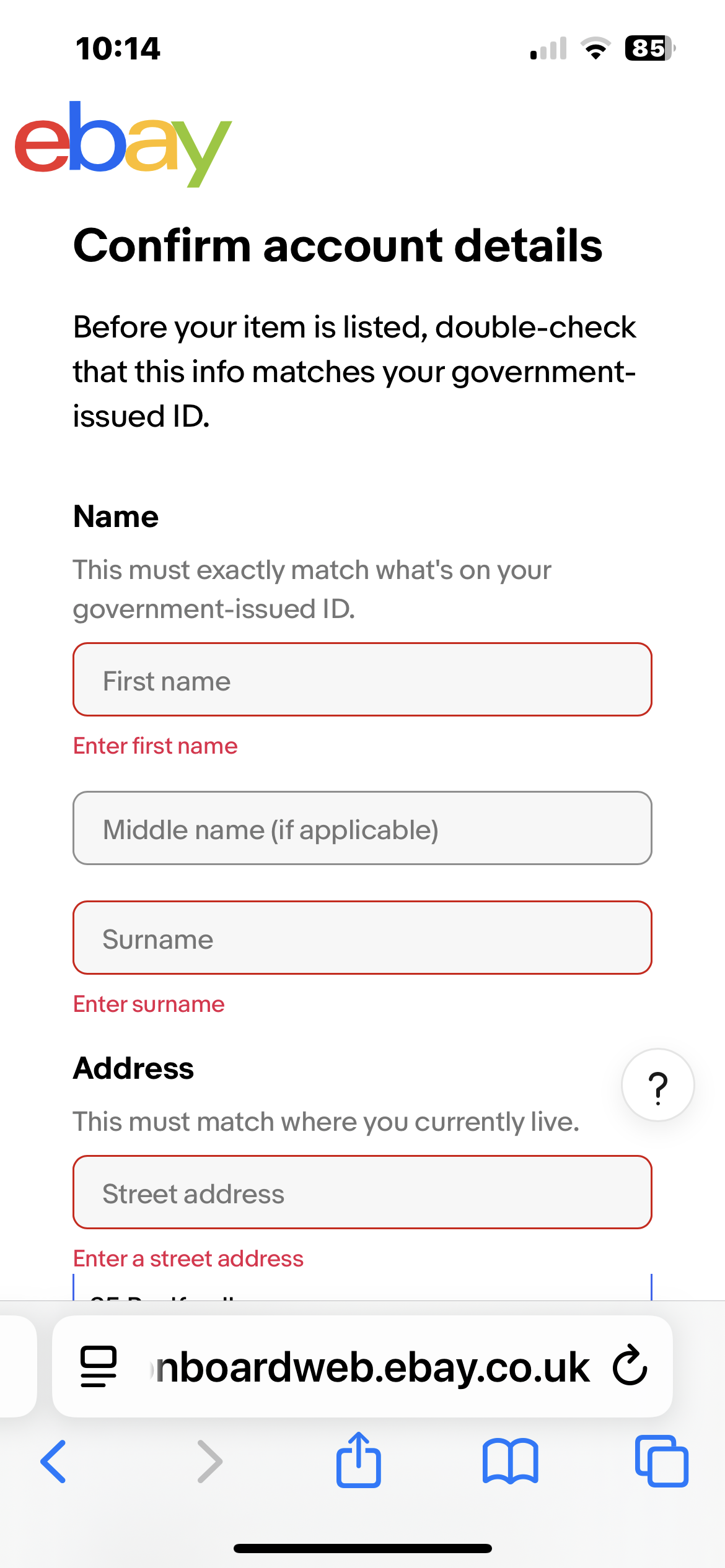Open Safari page settings reader icon
The width and height of the screenshot is (725, 1568).
[x=99, y=1366]
